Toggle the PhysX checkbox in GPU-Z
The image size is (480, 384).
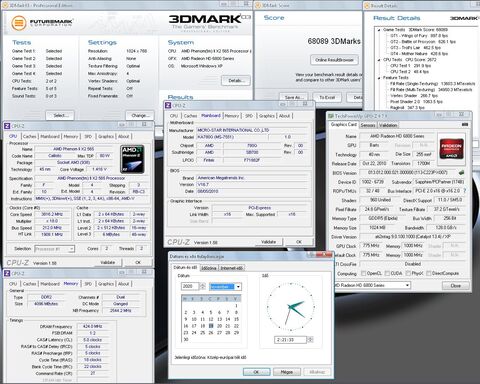(407, 273)
